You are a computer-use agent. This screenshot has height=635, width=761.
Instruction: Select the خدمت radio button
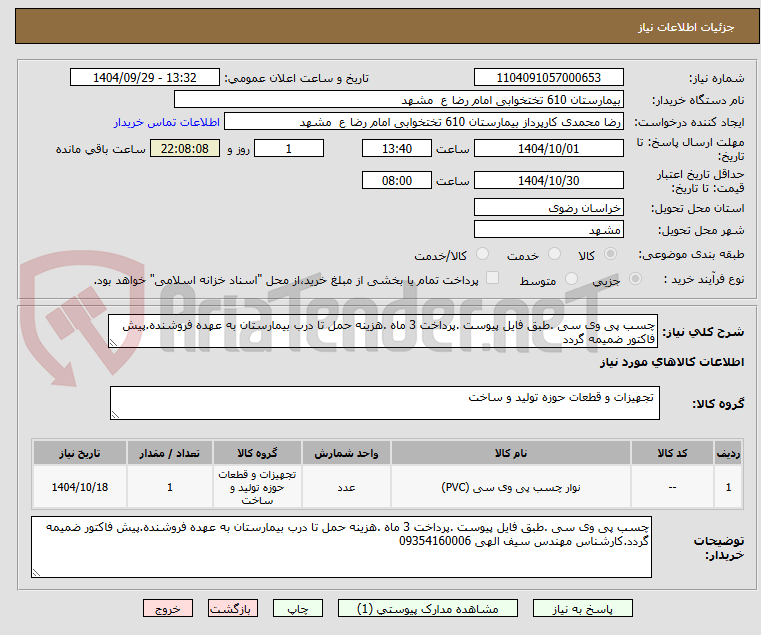554,254
